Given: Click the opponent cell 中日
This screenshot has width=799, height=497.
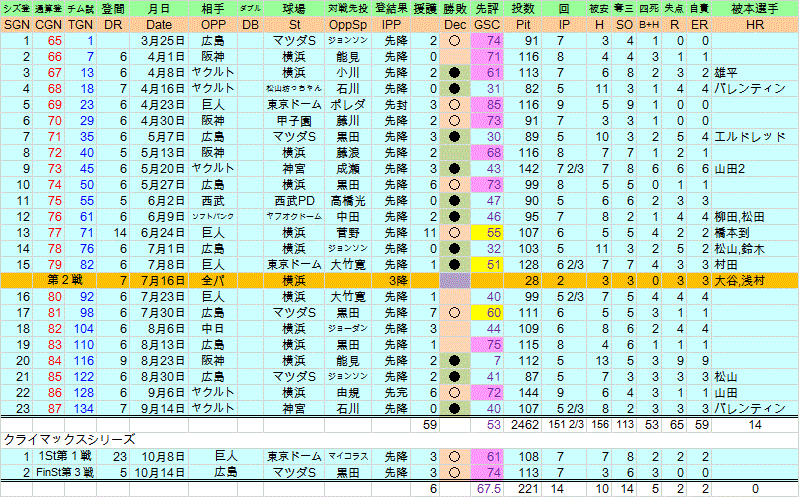Looking at the screenshot, I should pos(213,329).
